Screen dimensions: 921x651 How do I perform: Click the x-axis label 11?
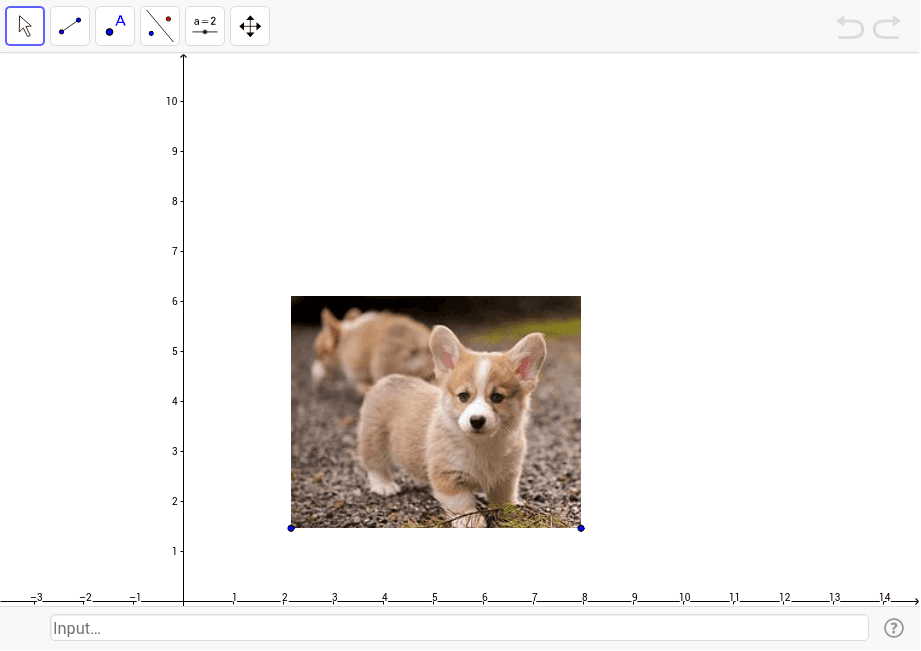point(734,597)
